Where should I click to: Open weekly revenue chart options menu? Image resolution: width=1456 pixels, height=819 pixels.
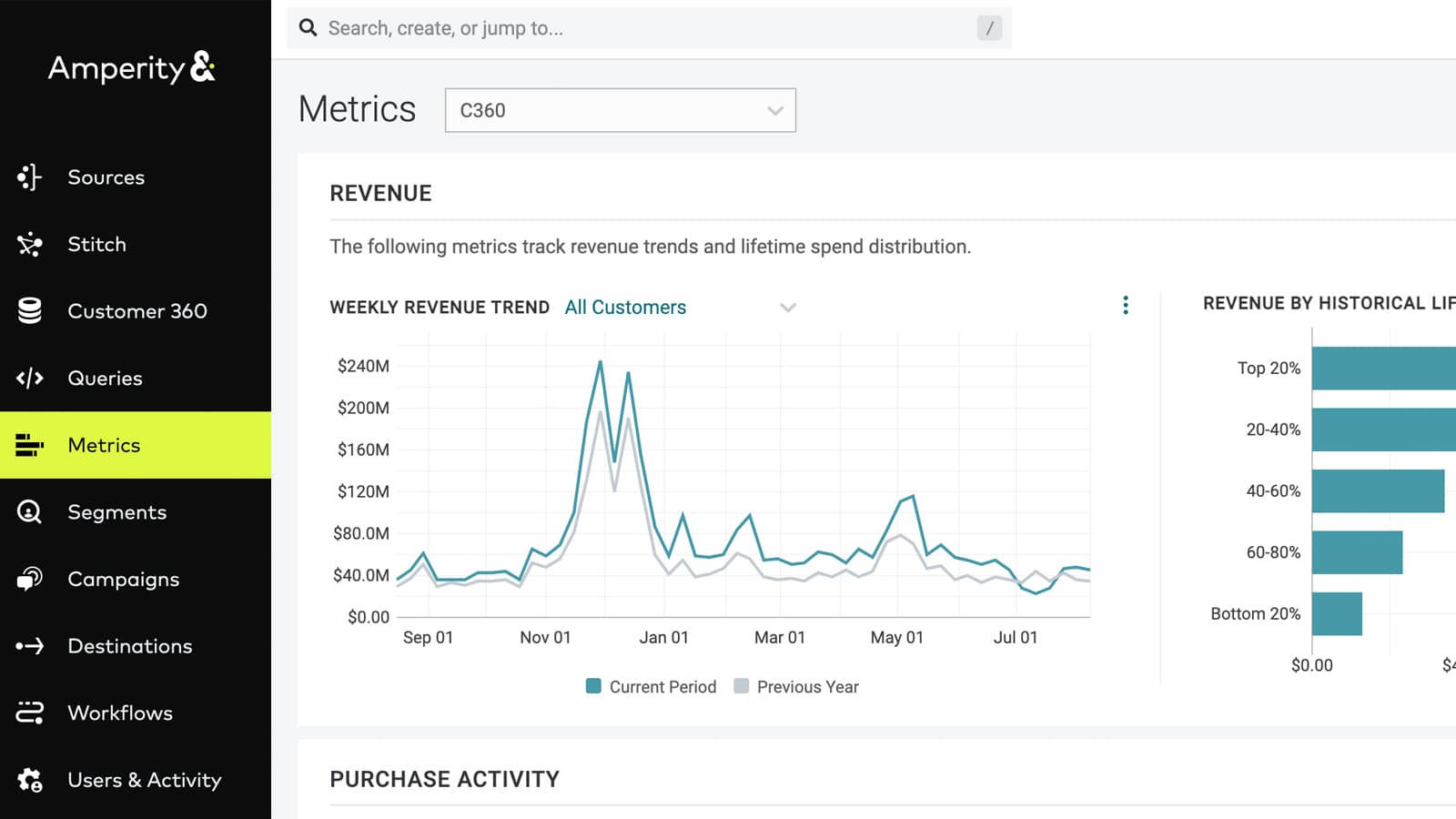point(1126,306)
